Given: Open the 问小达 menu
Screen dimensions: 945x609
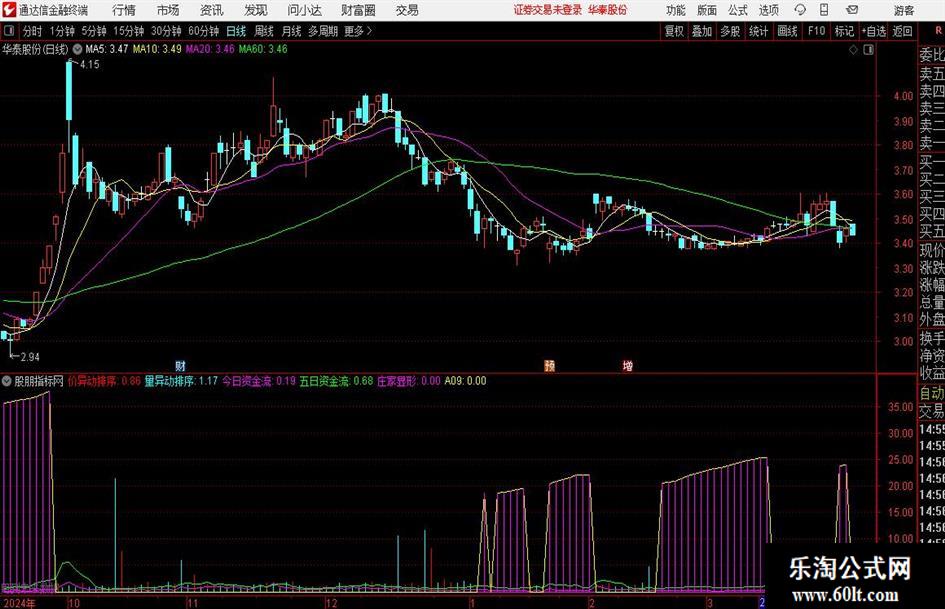Looking at the screenshot, I should click(304, 10).
